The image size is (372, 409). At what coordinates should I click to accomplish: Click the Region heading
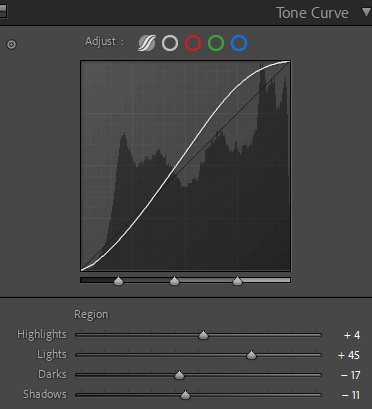91,315
